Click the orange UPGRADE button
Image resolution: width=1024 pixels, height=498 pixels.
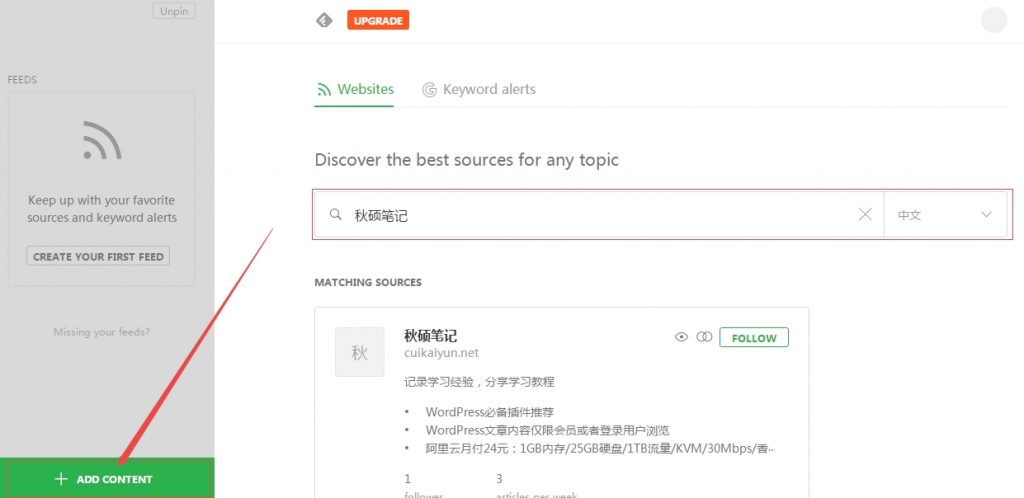tap(378, 20)
